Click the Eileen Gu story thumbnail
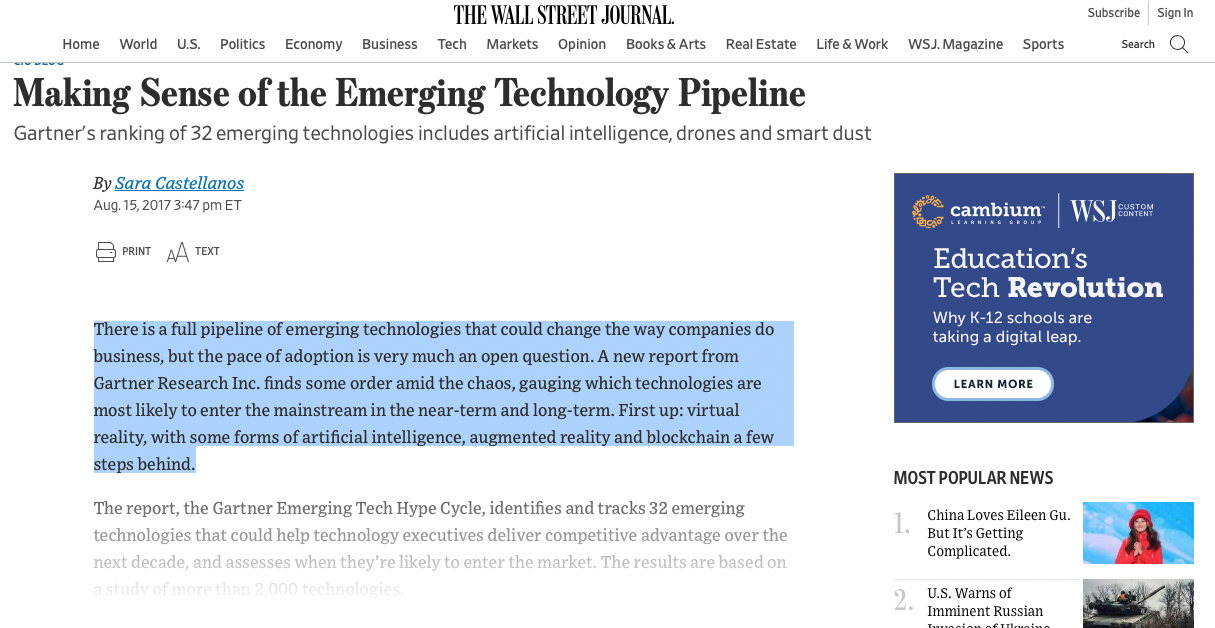Viewport: 1215px width, 628px height. coord(1138,533)
